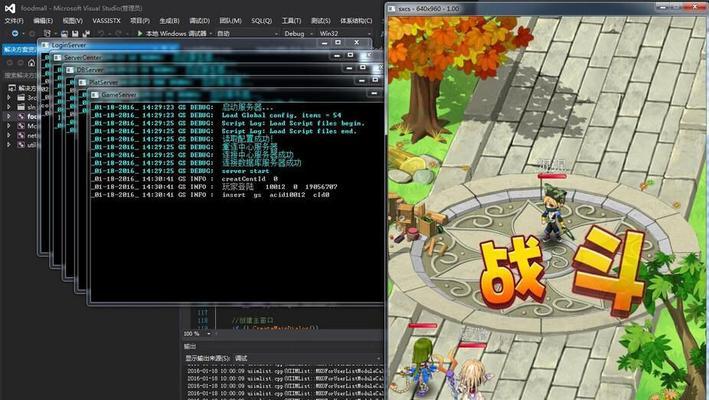Viewport: 709px width, 400px height.
Task: Click the save all toolbar icon
Action: (86, 33)
